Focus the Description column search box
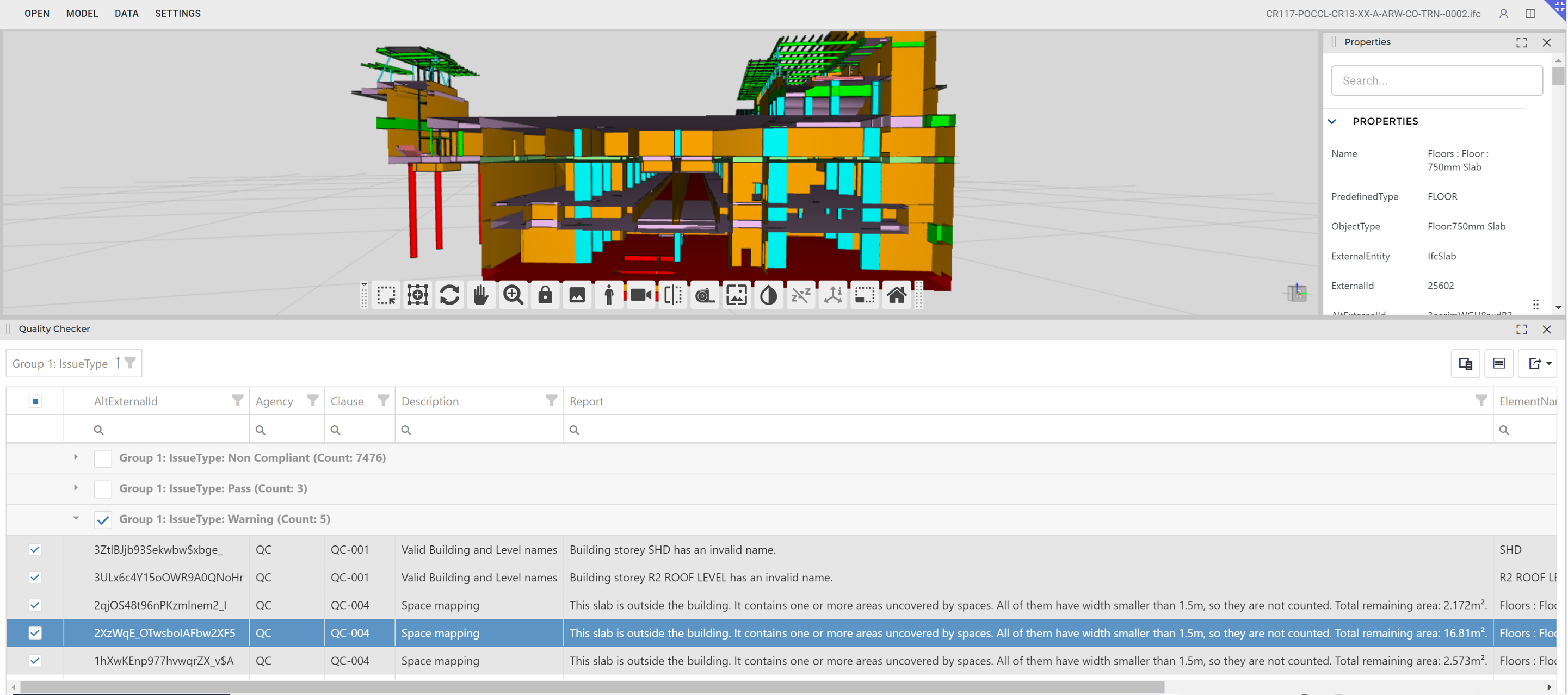Screen dimensions: 1568x695 (x=479, y=430)
